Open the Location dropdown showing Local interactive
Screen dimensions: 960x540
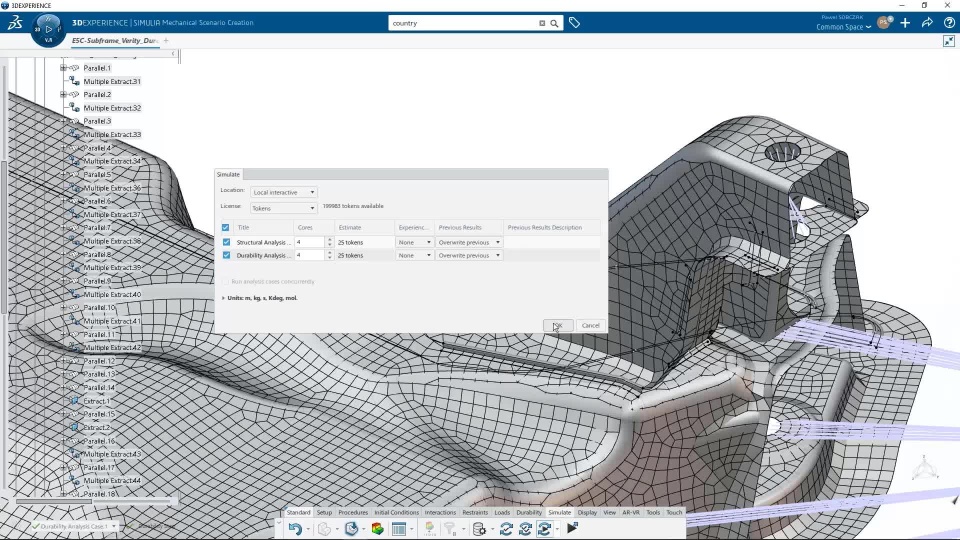coord(284,192)
